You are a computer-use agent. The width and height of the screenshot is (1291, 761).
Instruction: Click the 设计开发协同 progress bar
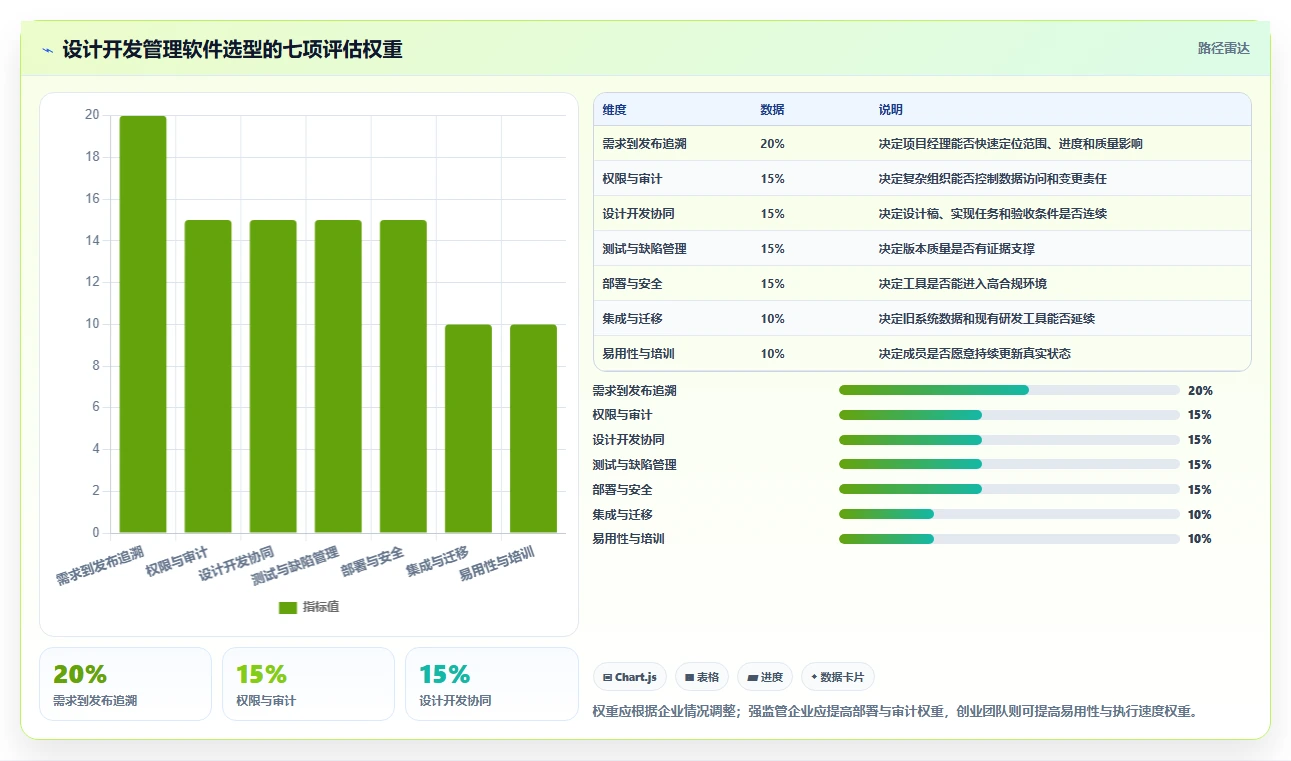tap(1009, 440)
